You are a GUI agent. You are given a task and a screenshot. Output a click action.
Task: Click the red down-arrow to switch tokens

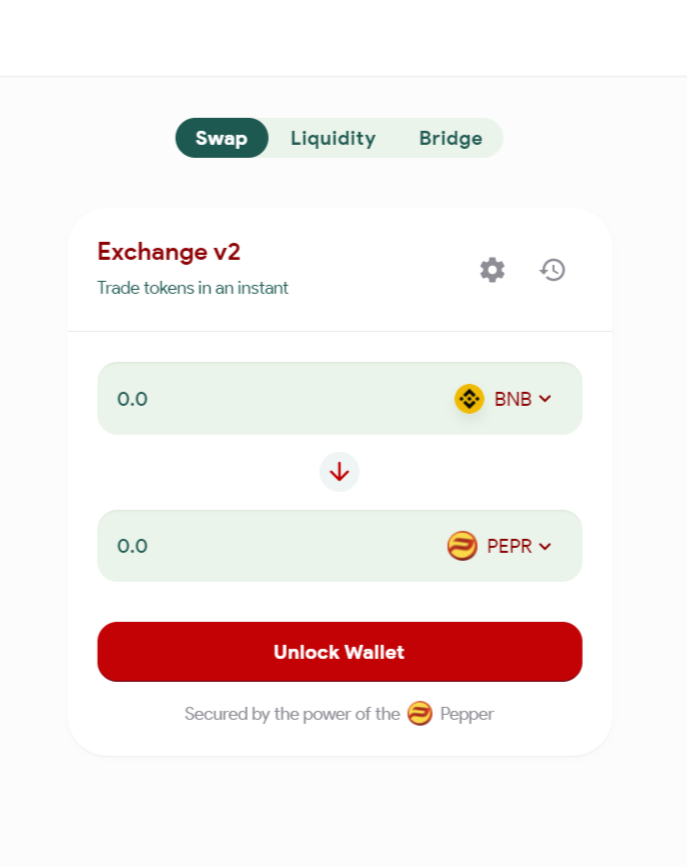point(339,471)
